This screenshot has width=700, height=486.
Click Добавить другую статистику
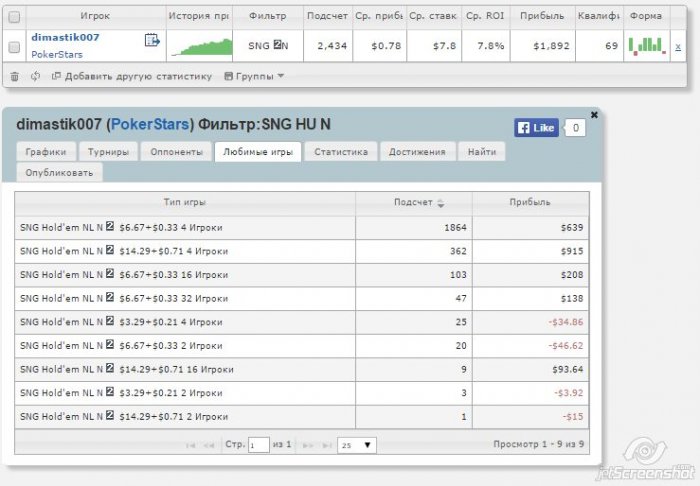[132, 76]
